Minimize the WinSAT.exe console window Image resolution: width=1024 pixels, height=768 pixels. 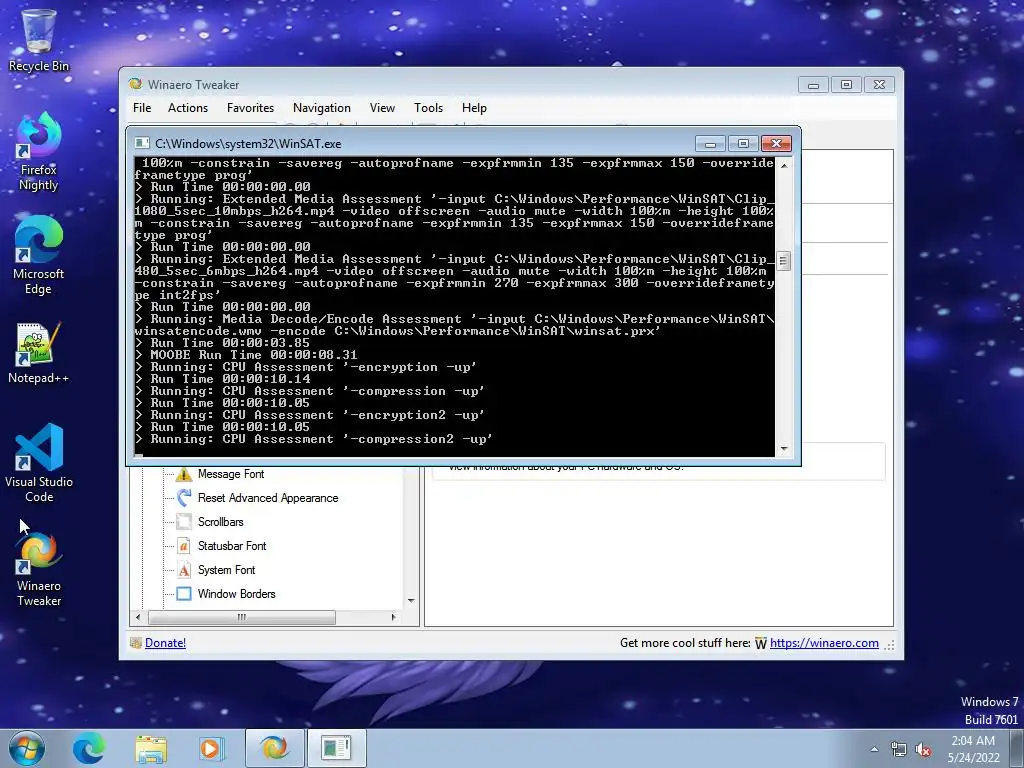pyautogui.click(x=711, y=144)
